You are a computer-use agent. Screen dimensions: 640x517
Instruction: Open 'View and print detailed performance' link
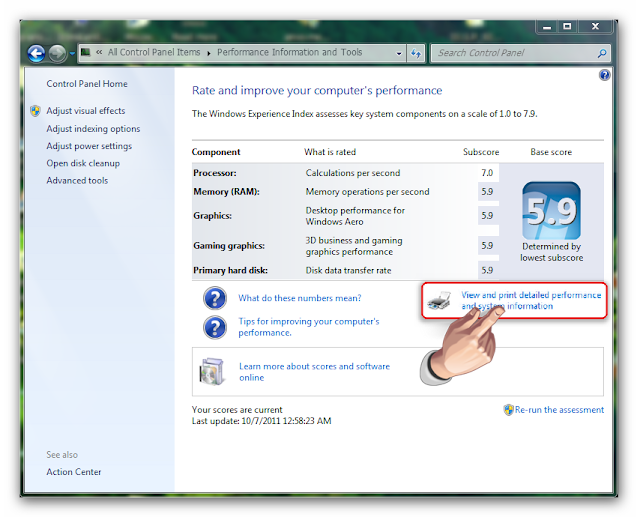531,300
